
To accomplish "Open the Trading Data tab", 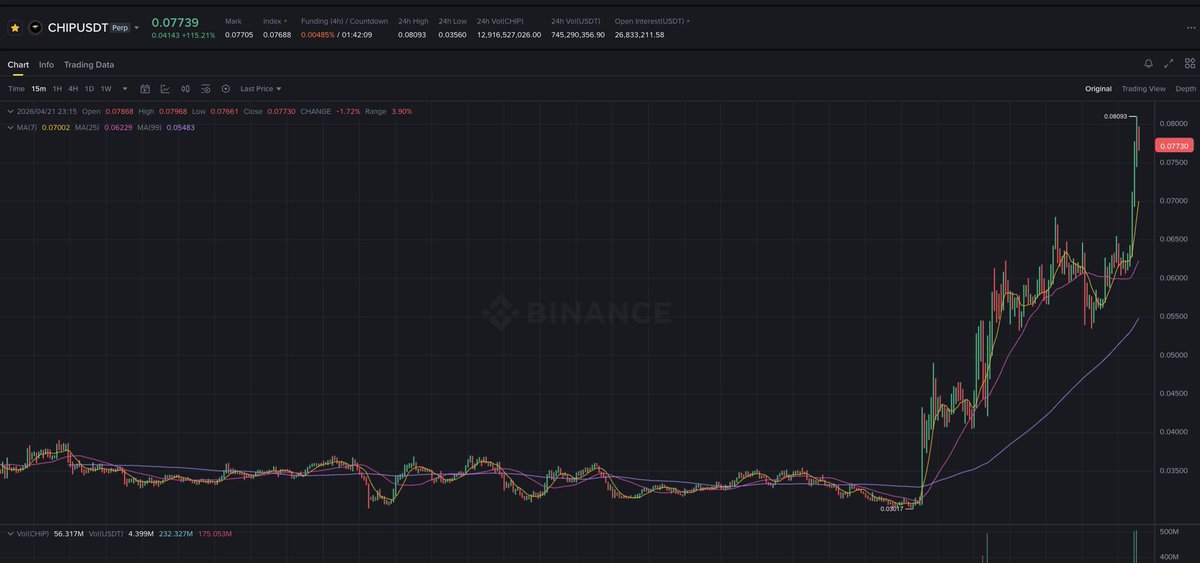I will click(x=89, y=65).
